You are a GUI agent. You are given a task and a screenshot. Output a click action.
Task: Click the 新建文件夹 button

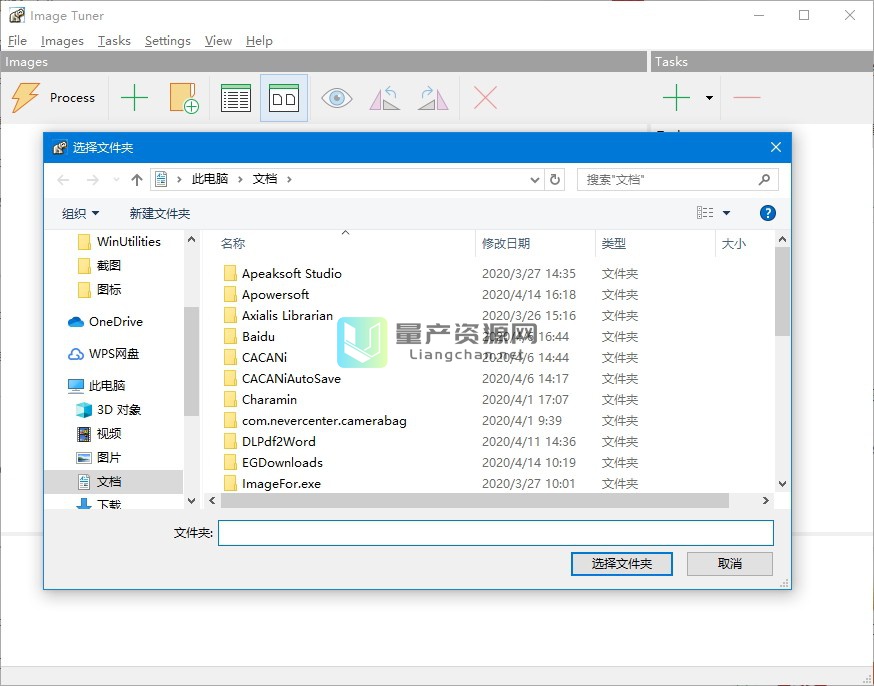point(160,213)
